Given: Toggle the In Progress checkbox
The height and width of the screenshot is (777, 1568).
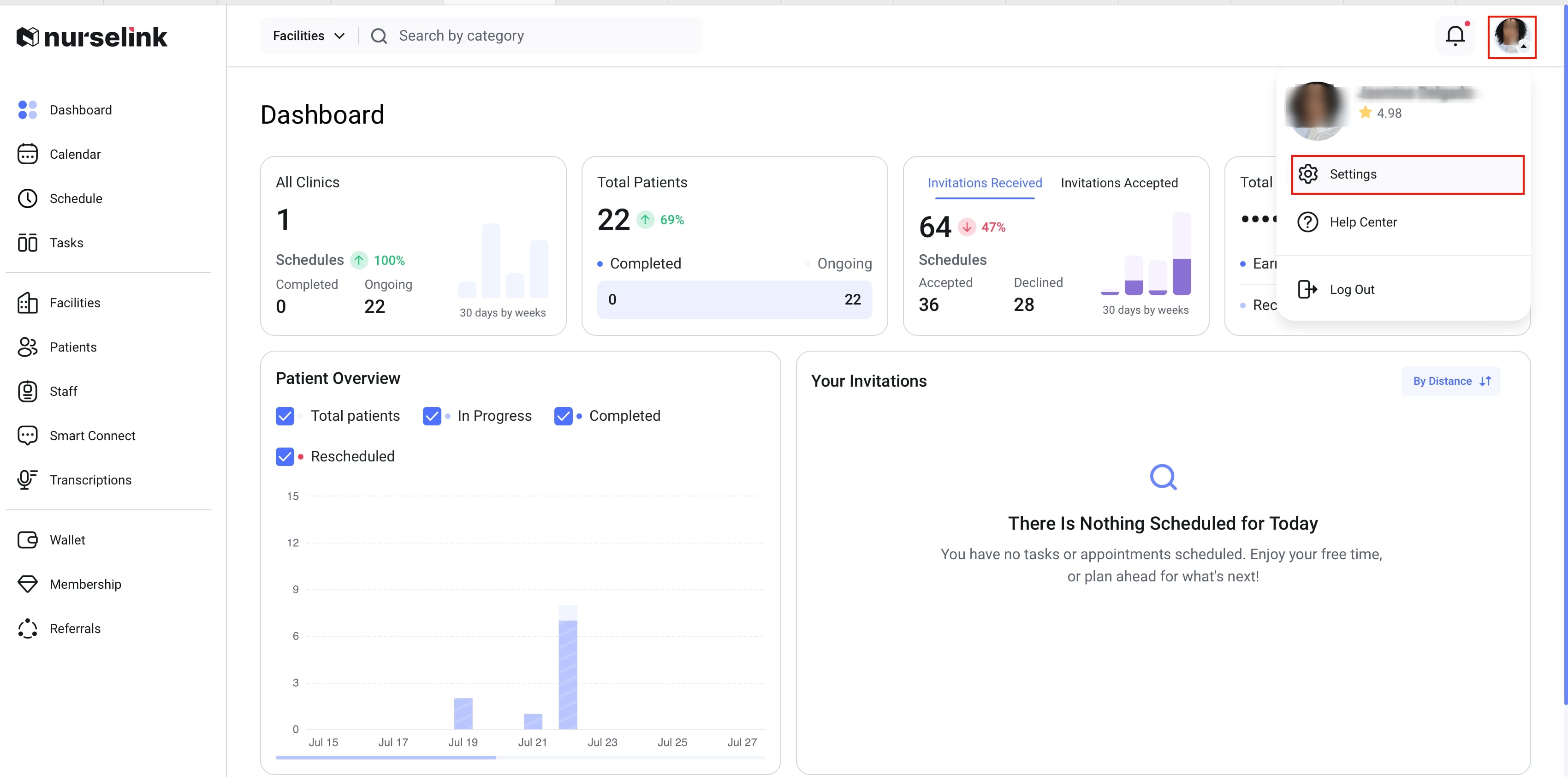Looking at the screenshot, I should (432, 416).
